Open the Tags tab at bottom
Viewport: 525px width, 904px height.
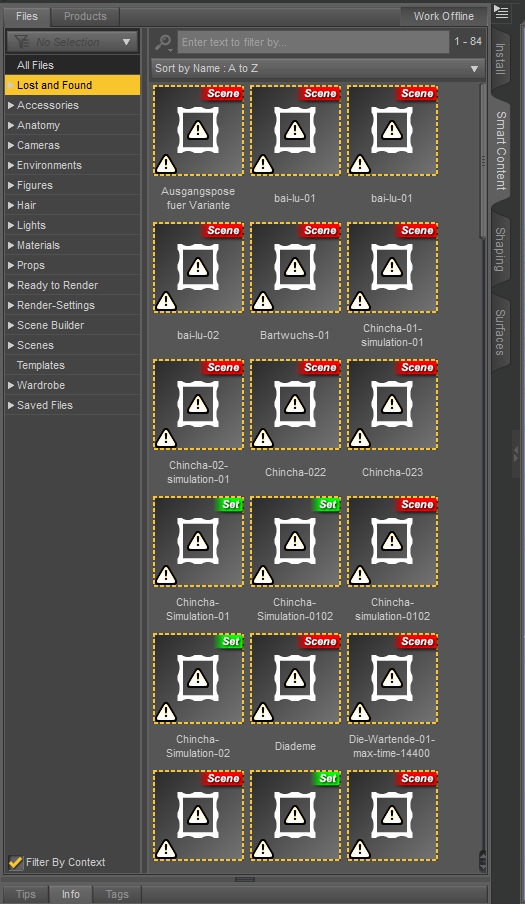tap(117, 894)
